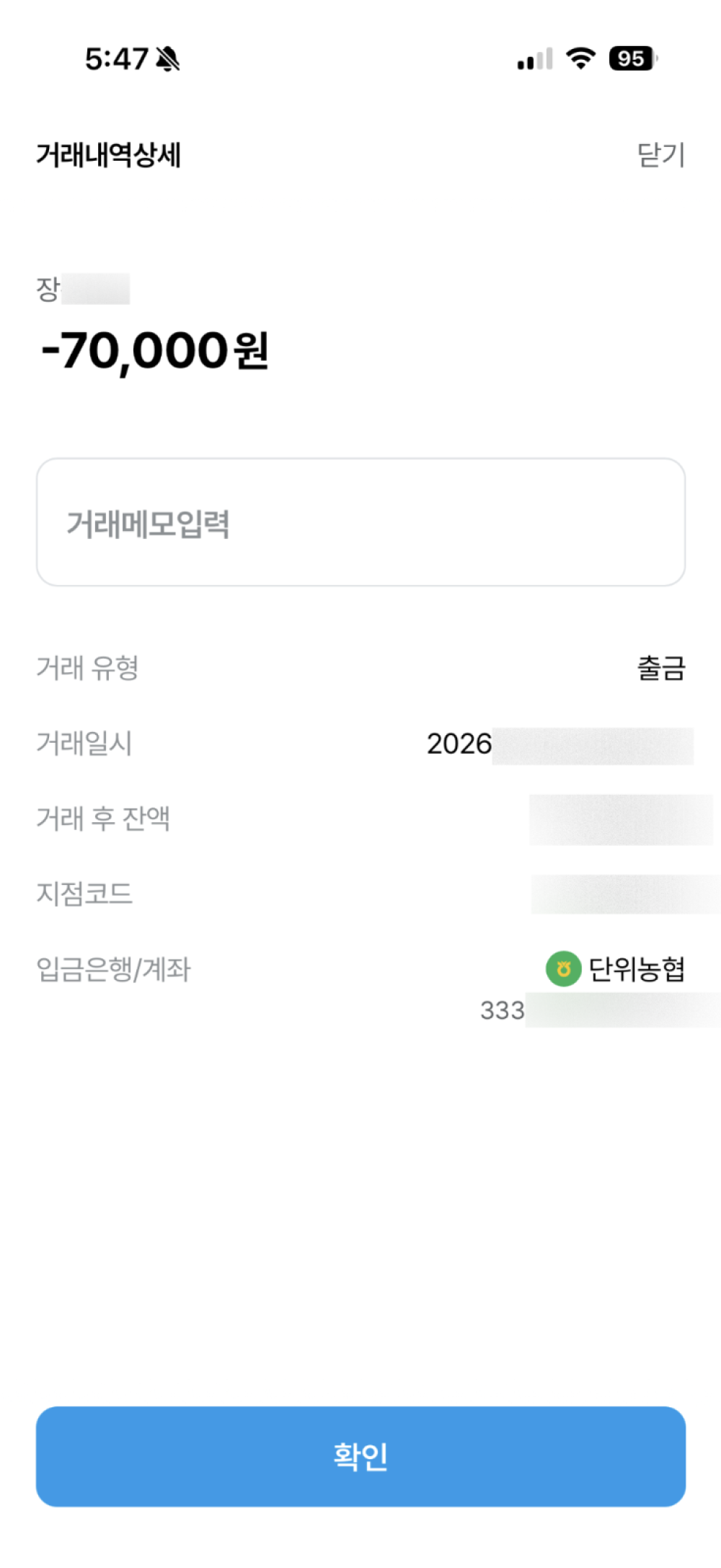The image size is (721, 1568).
Task: Tap the Wi-Fi status icon
Action: 580,58
